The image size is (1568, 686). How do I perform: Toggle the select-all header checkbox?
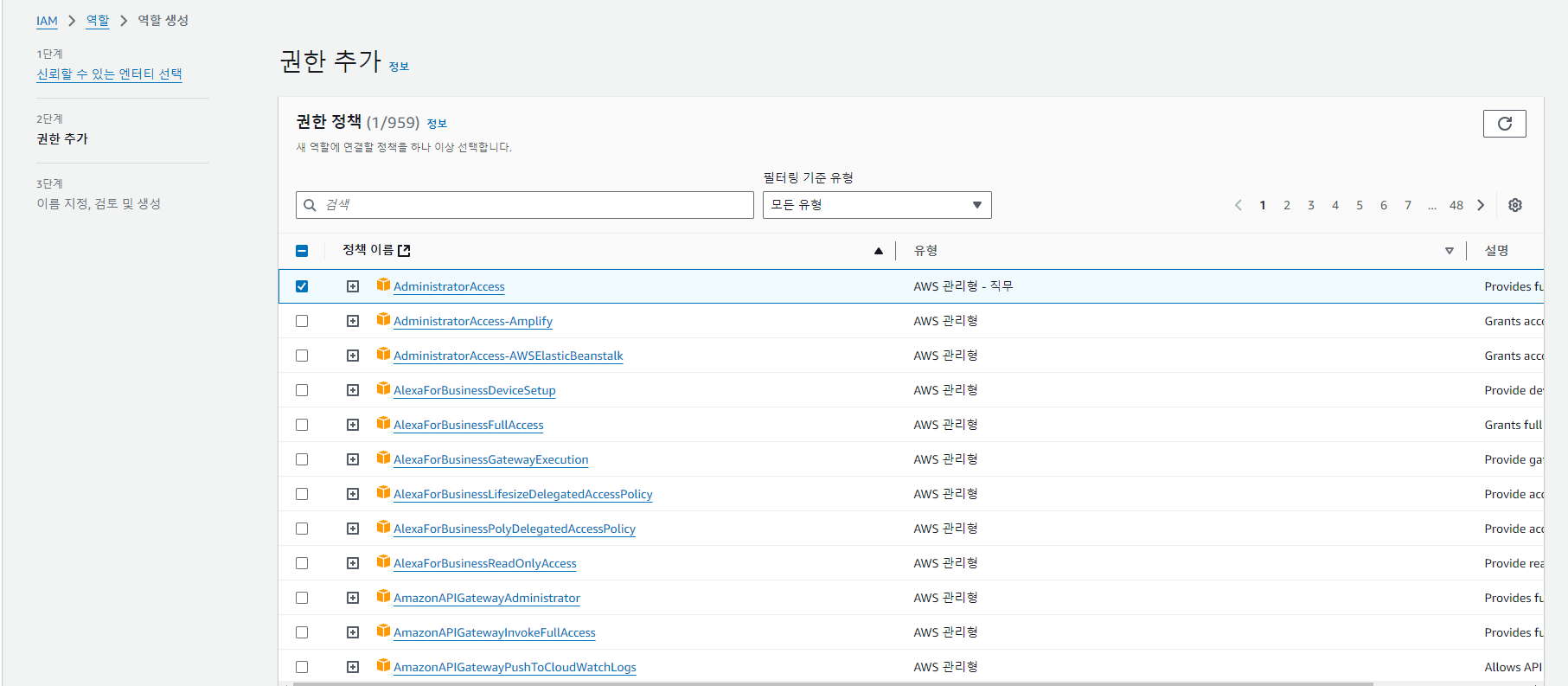(302, 251)
